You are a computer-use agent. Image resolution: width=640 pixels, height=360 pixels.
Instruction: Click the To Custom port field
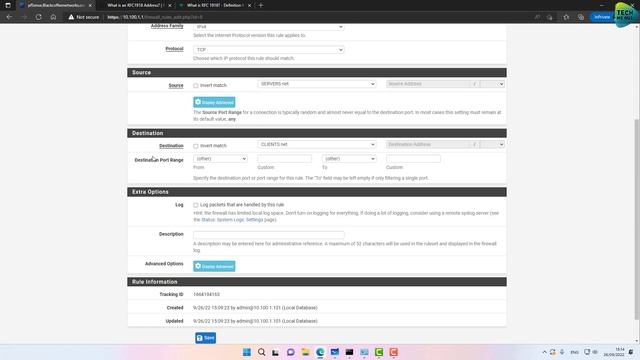click(413, 159)
